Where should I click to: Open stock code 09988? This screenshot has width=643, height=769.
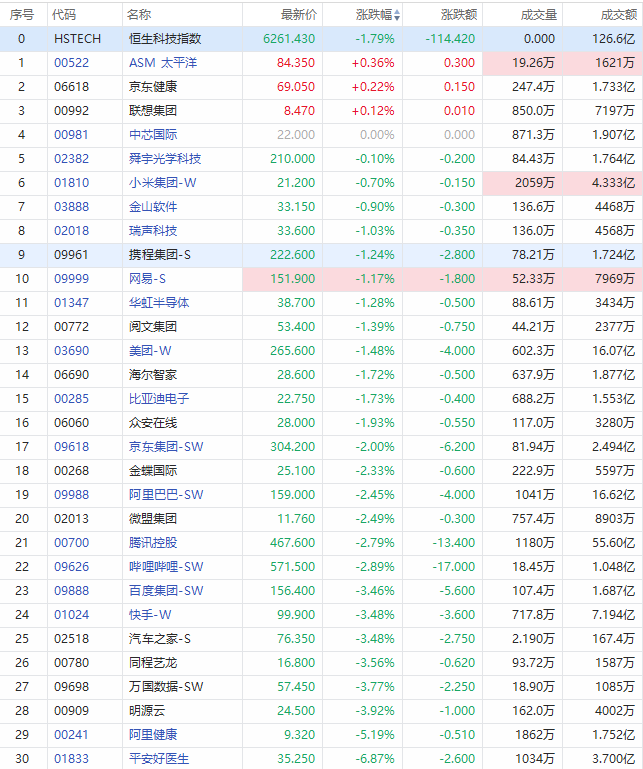72,495
